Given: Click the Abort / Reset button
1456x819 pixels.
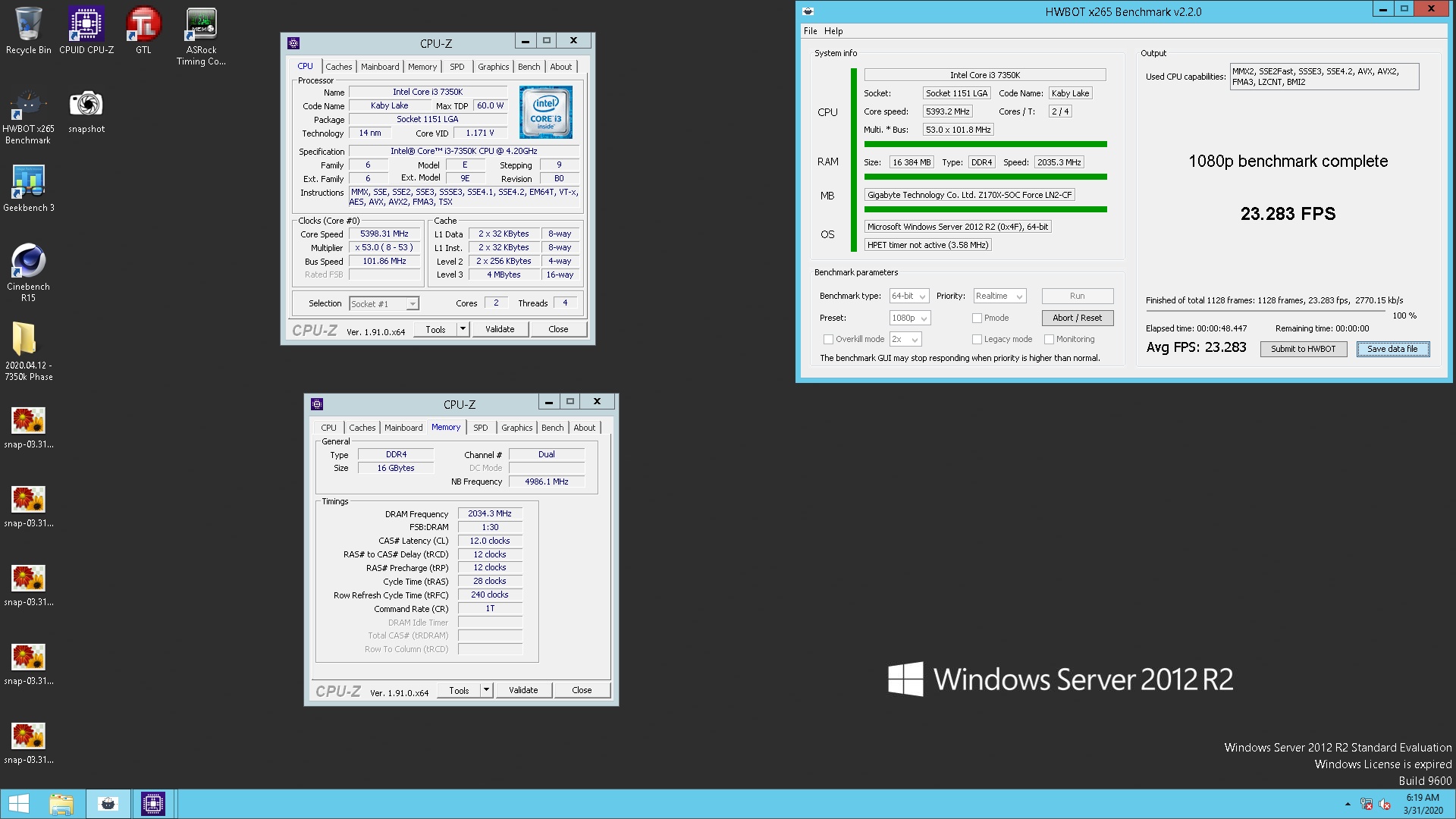Looking at the screenshot, I should (1077, 318).
